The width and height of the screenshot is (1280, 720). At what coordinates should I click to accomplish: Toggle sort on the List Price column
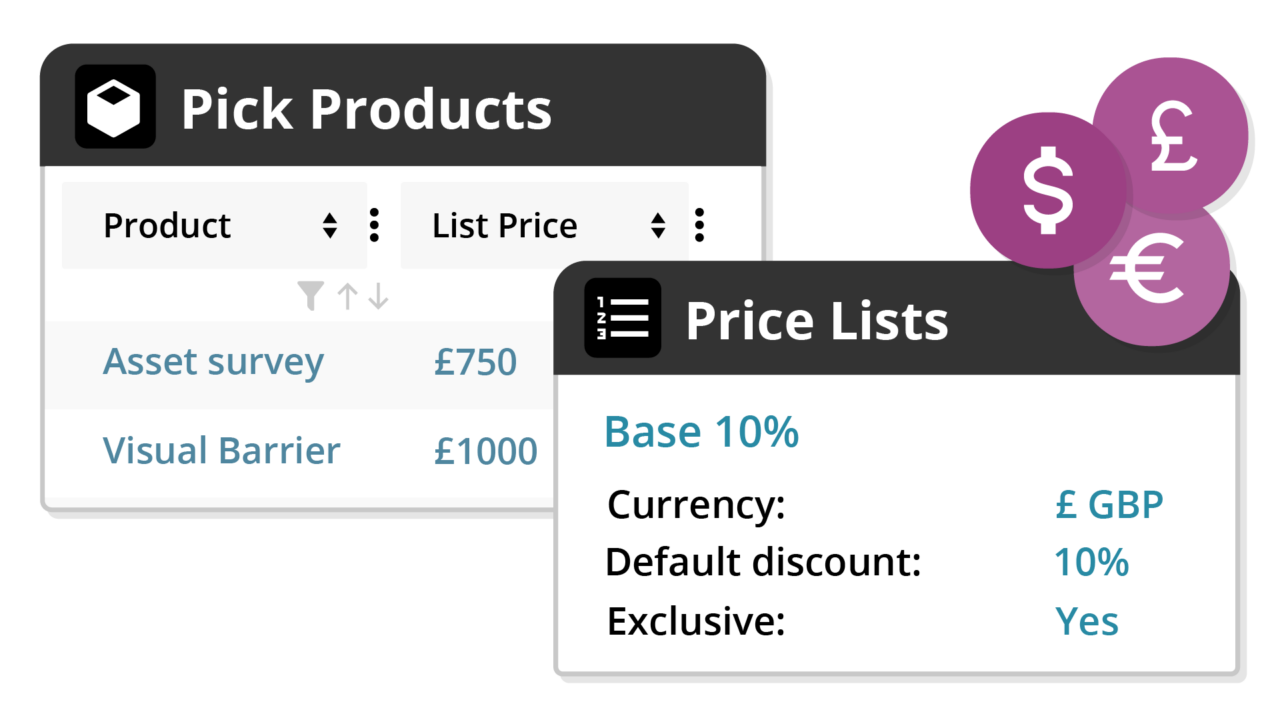(657, 226)
